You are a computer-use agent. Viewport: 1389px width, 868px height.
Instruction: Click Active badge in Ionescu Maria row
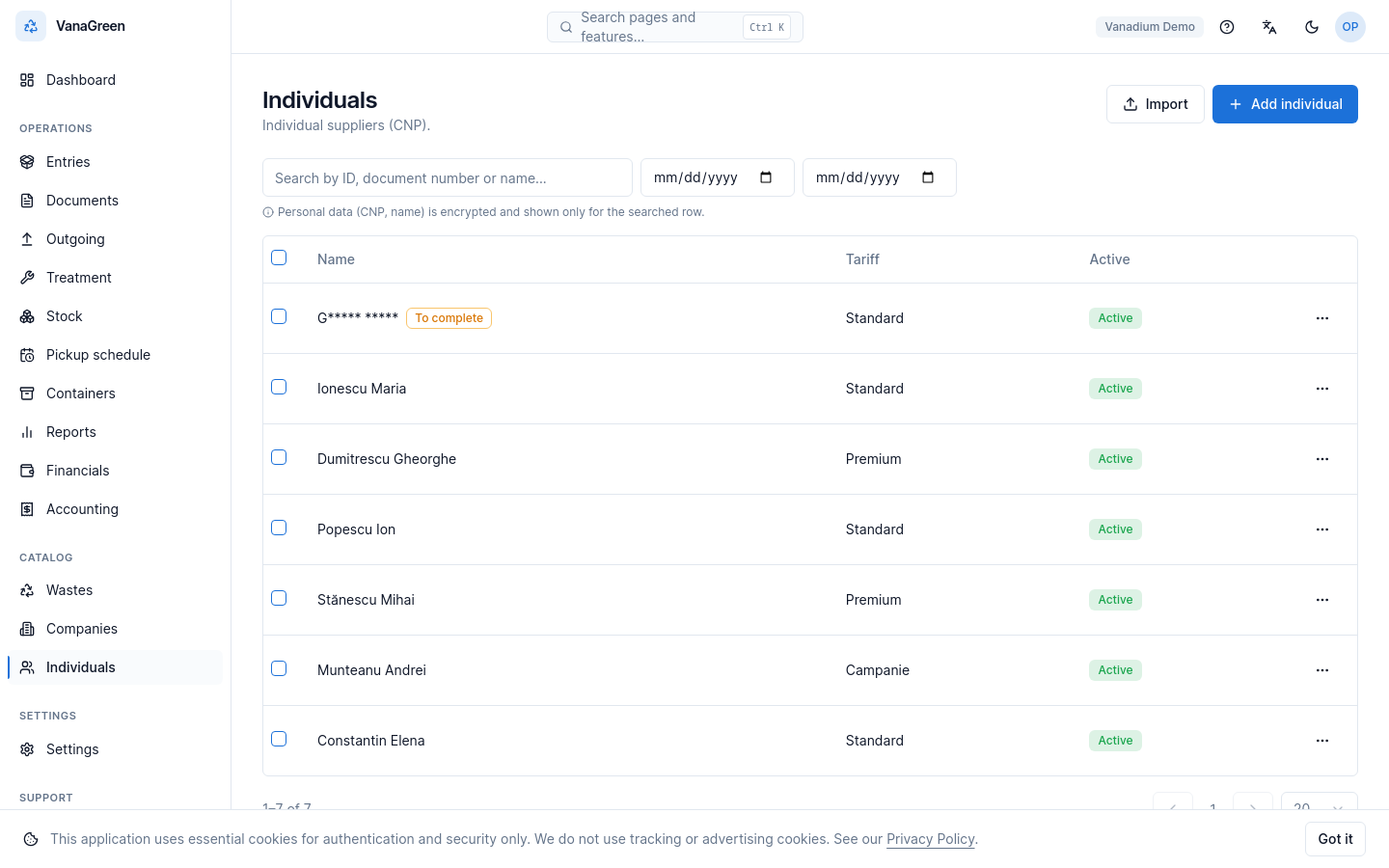pos(1115,389)
